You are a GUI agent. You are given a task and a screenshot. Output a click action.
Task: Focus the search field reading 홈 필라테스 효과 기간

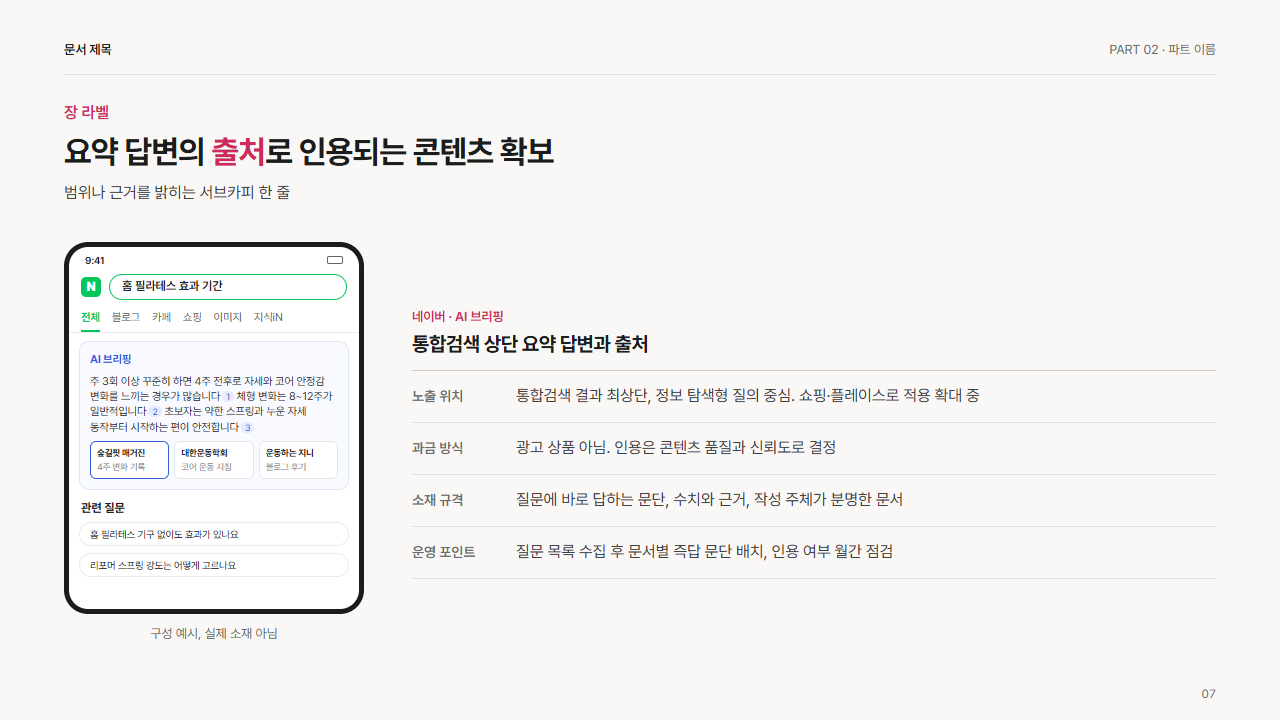228,287
